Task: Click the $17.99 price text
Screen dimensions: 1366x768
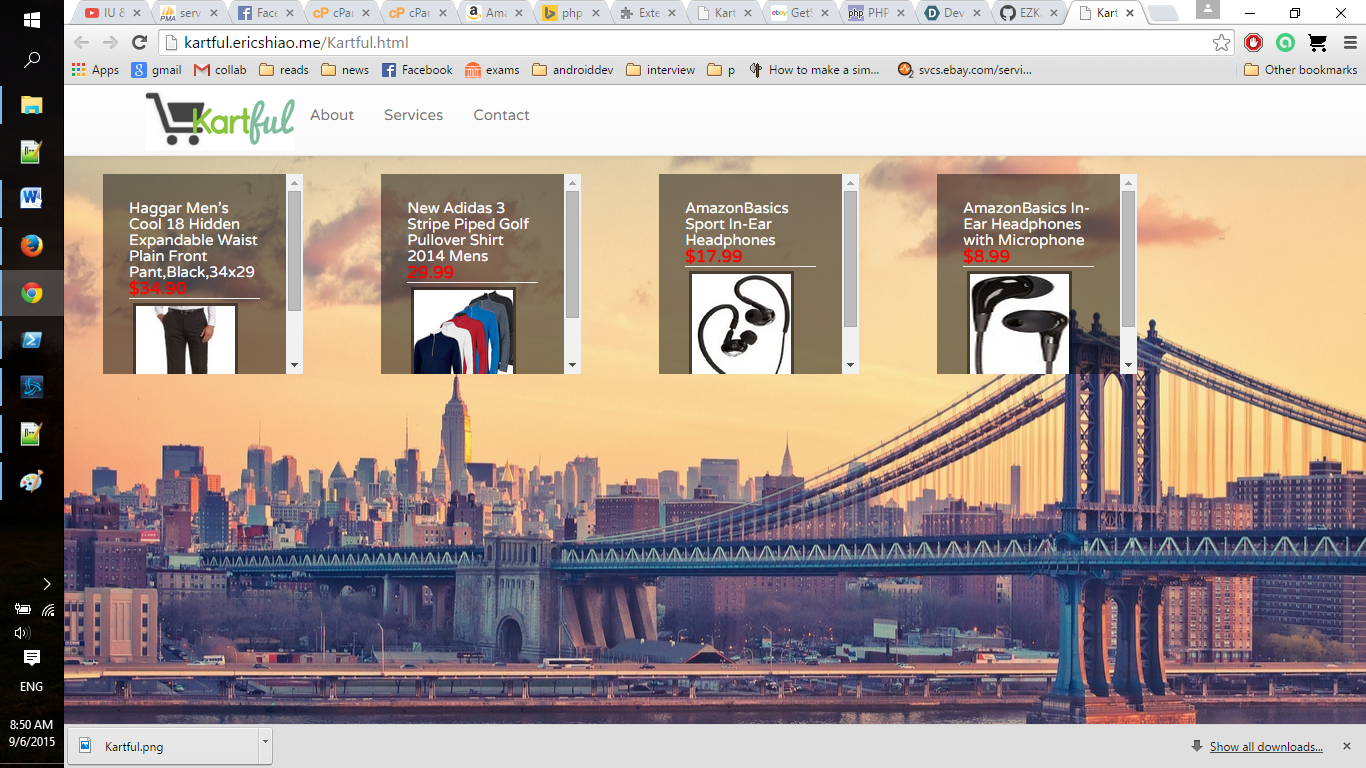Action: coord(714,256)
